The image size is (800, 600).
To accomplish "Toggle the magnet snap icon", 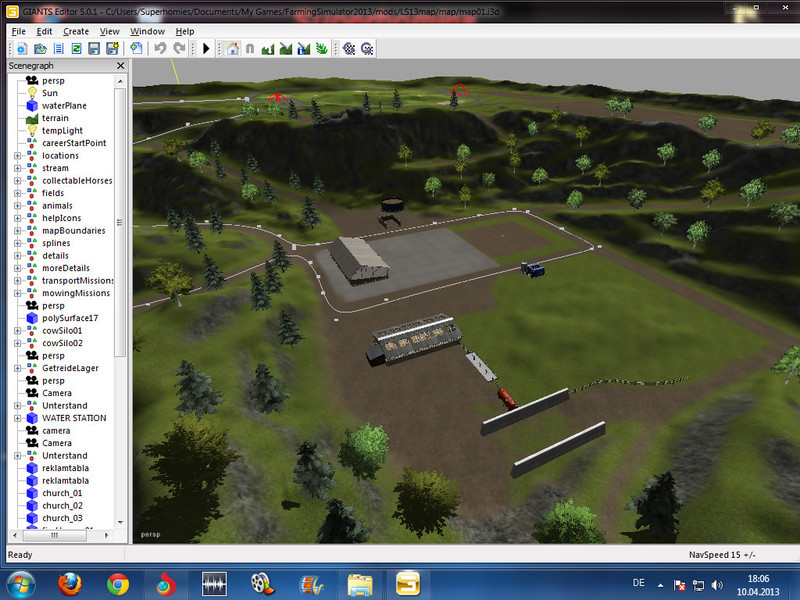I will point(250,49).
